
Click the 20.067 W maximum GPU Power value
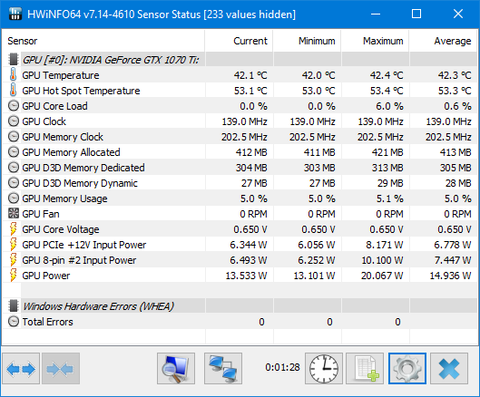point(382,276)
